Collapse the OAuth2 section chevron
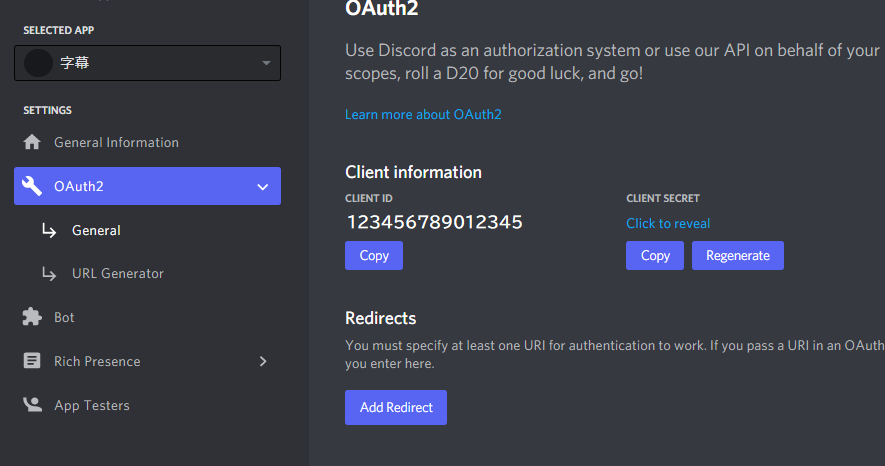The width and height of the screenshot is (885, 466). (262, 187)
